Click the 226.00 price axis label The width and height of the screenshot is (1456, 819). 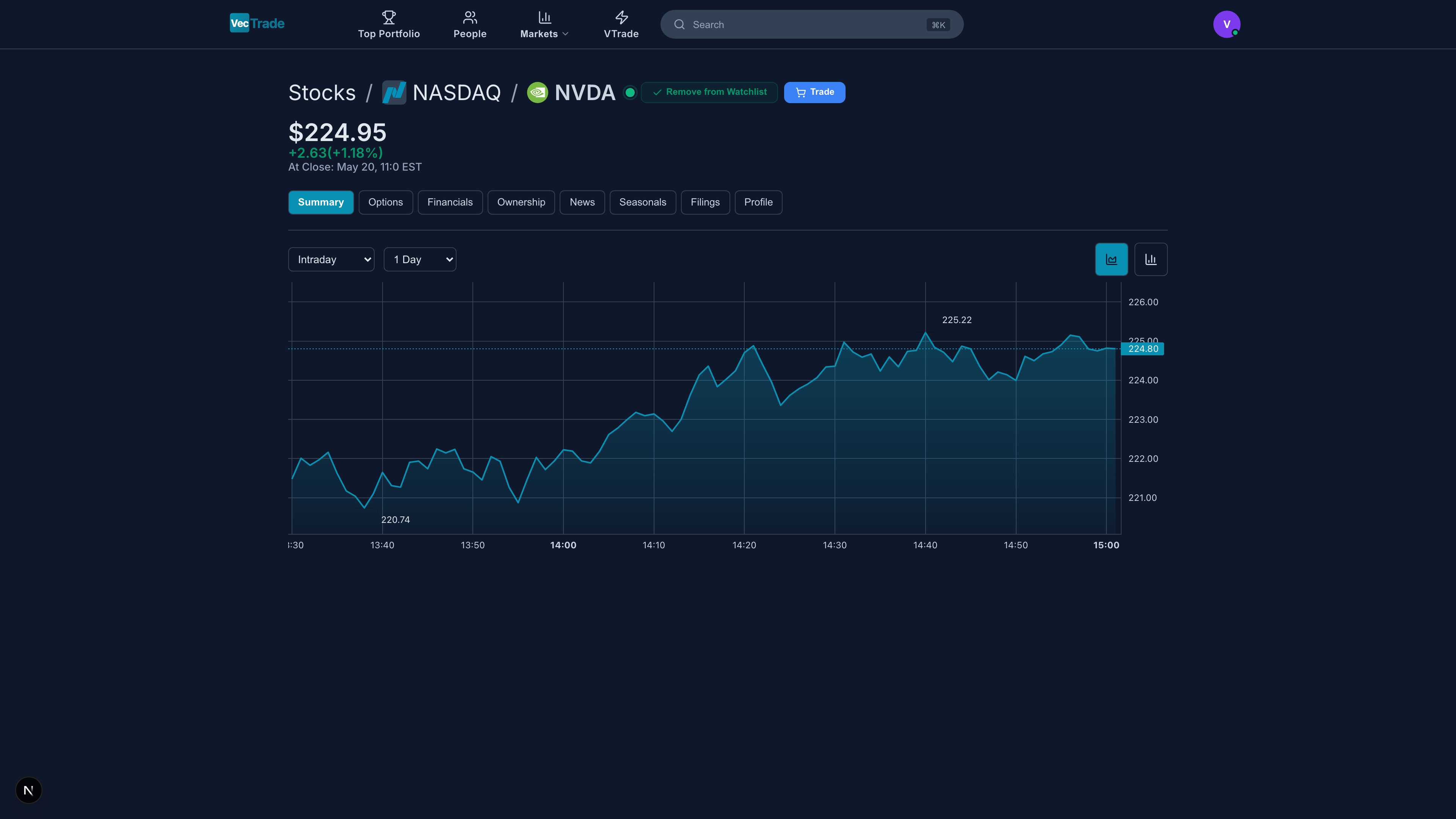coord(1144,302)
